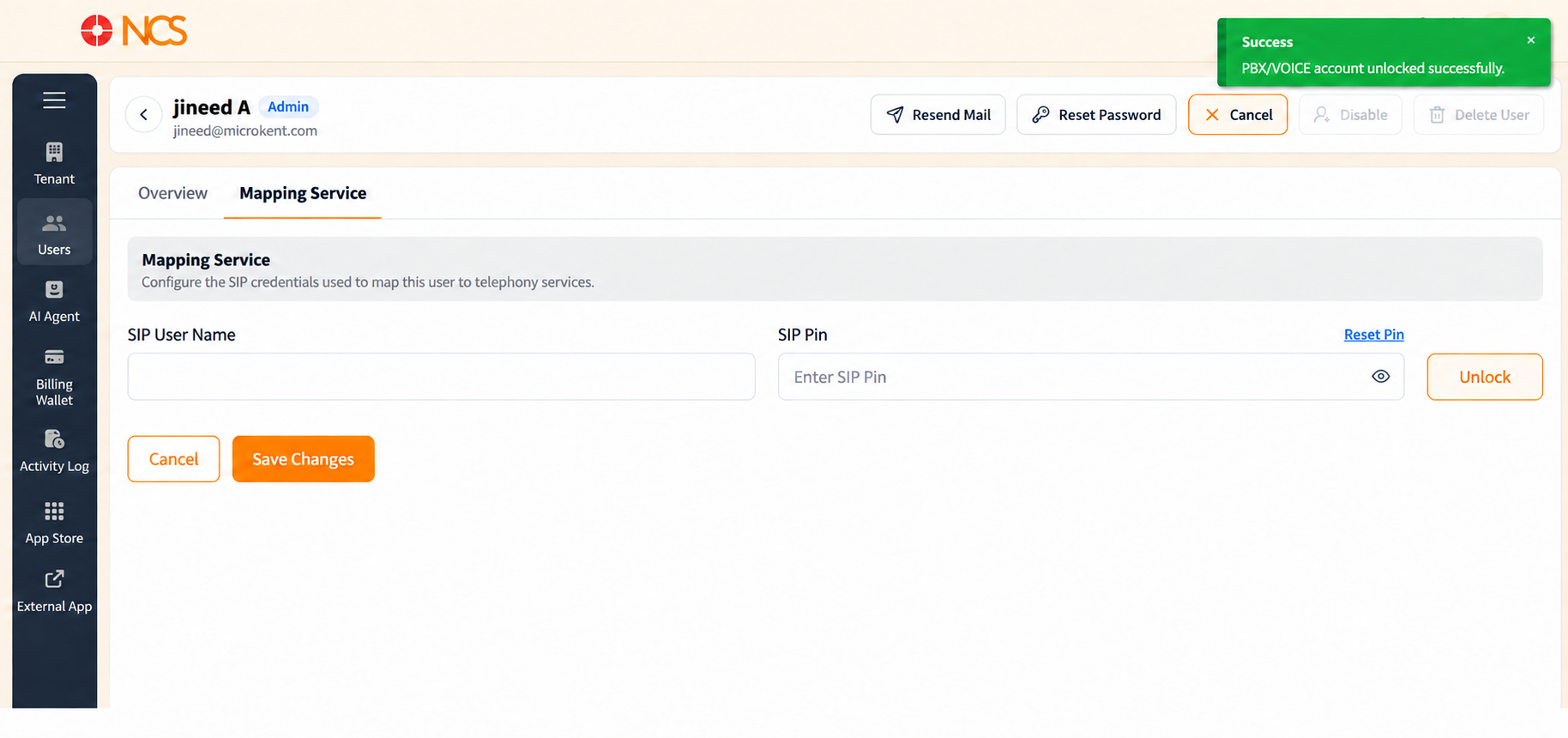Open Billing Wallet

tap(54, 378)
